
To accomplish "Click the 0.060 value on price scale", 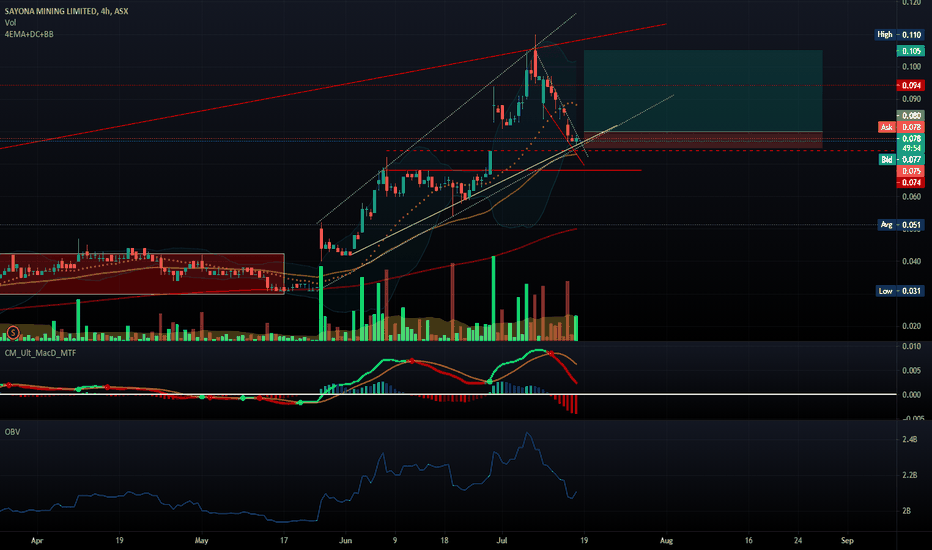I will point(911,196).
